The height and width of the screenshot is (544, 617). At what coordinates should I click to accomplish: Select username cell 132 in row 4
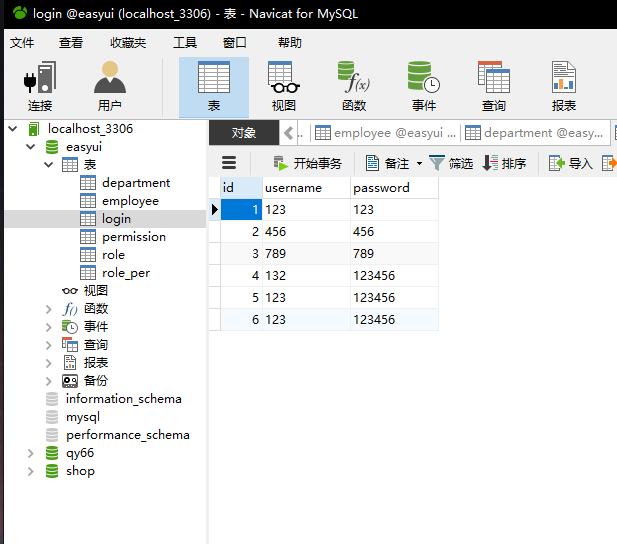click(x=306, y=276)
